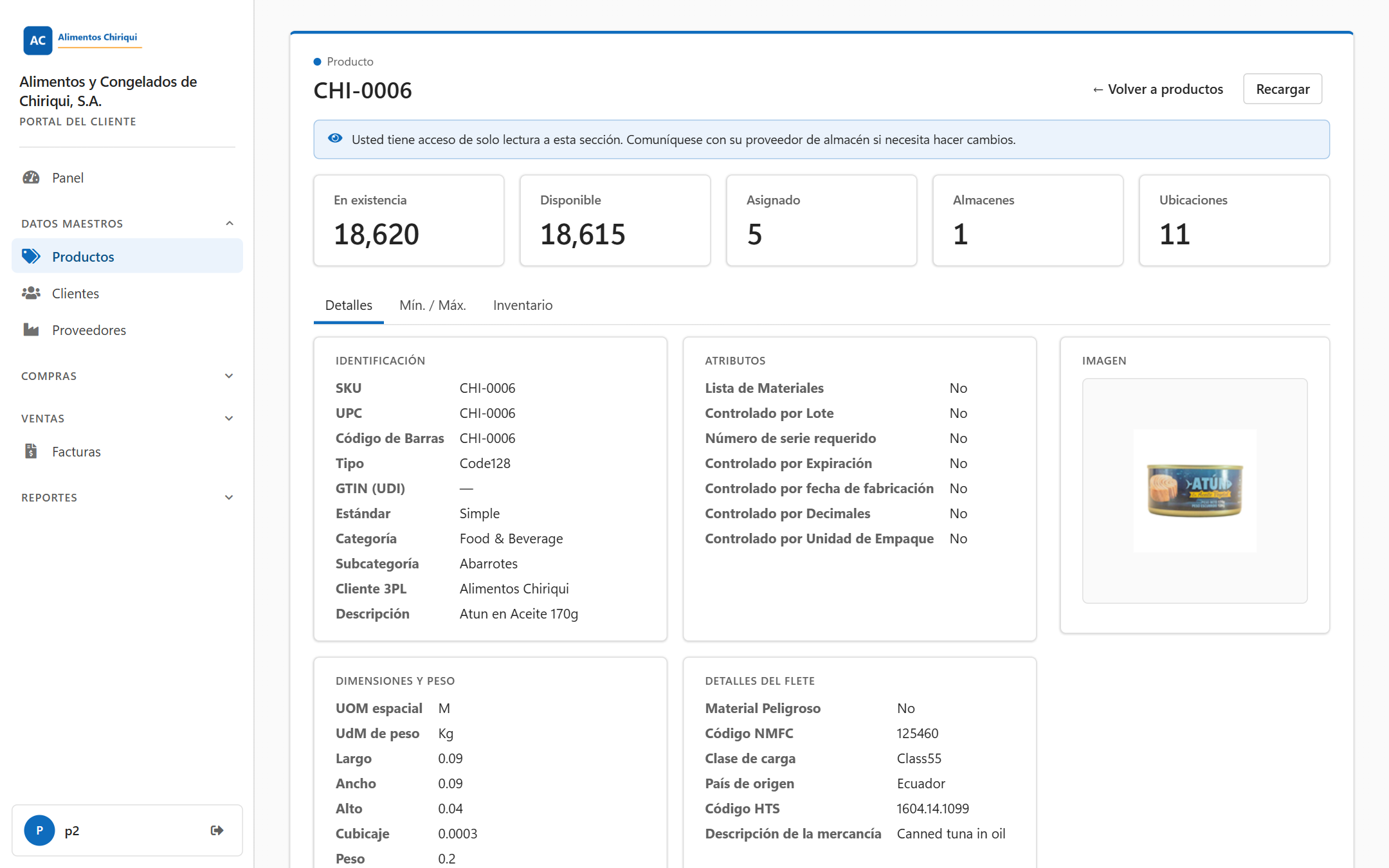Collapse the Datos Maestros section
The height and width of the screenshot is (868, 1389).
tap(127, 224)
